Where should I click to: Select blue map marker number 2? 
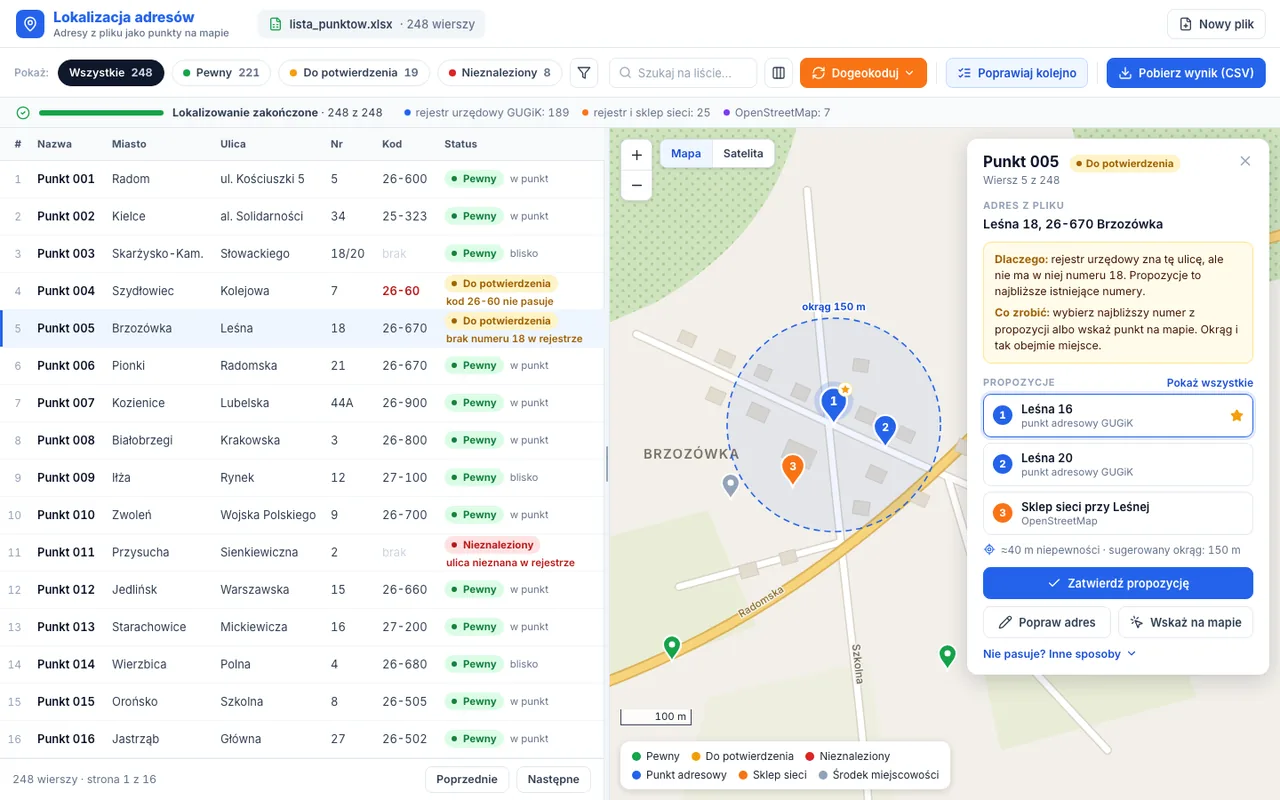click(884, 429)
